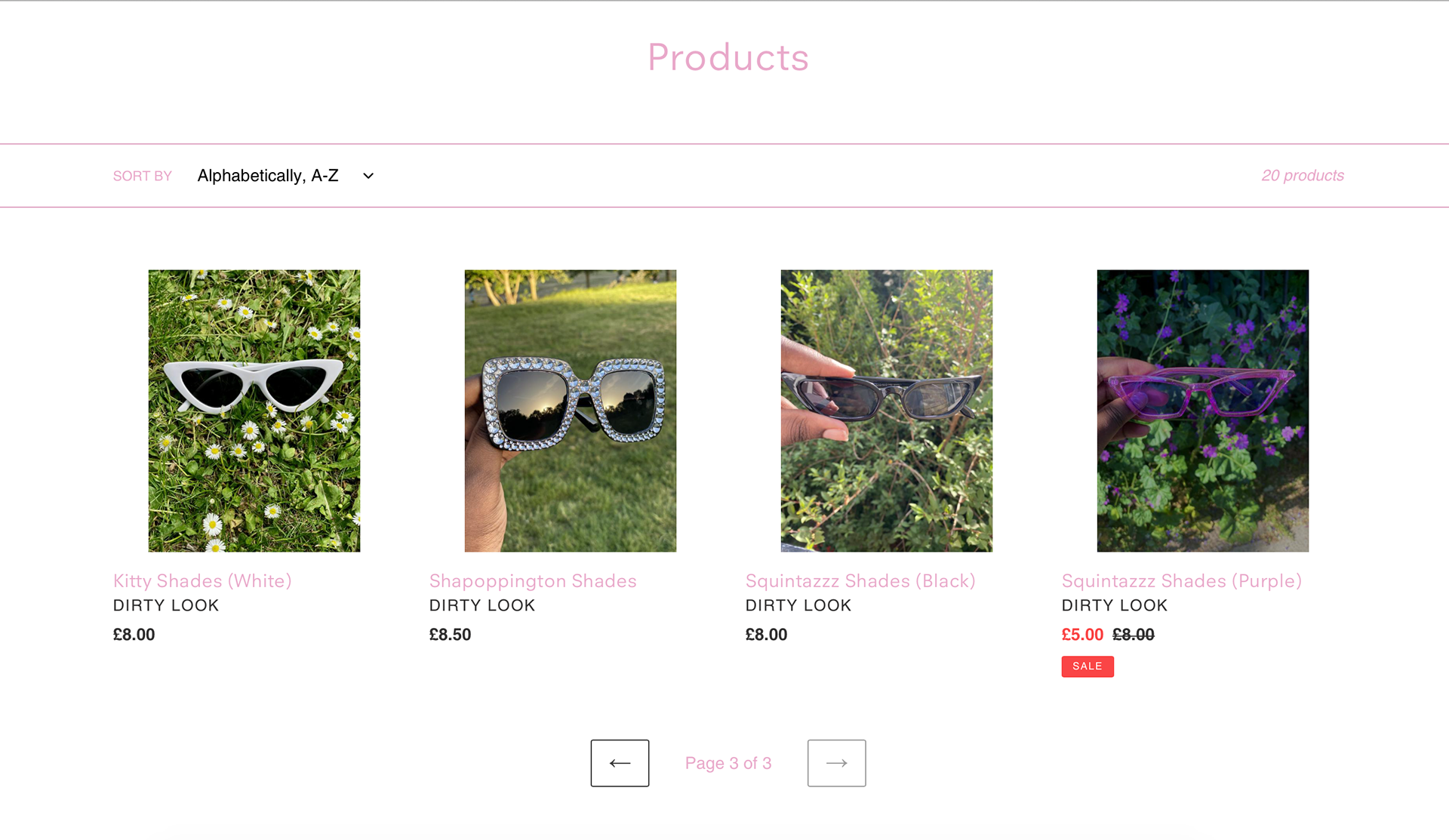
Task: Click the £8.50 price of Shapoppington Shades
Action: (x=450, y=635)
